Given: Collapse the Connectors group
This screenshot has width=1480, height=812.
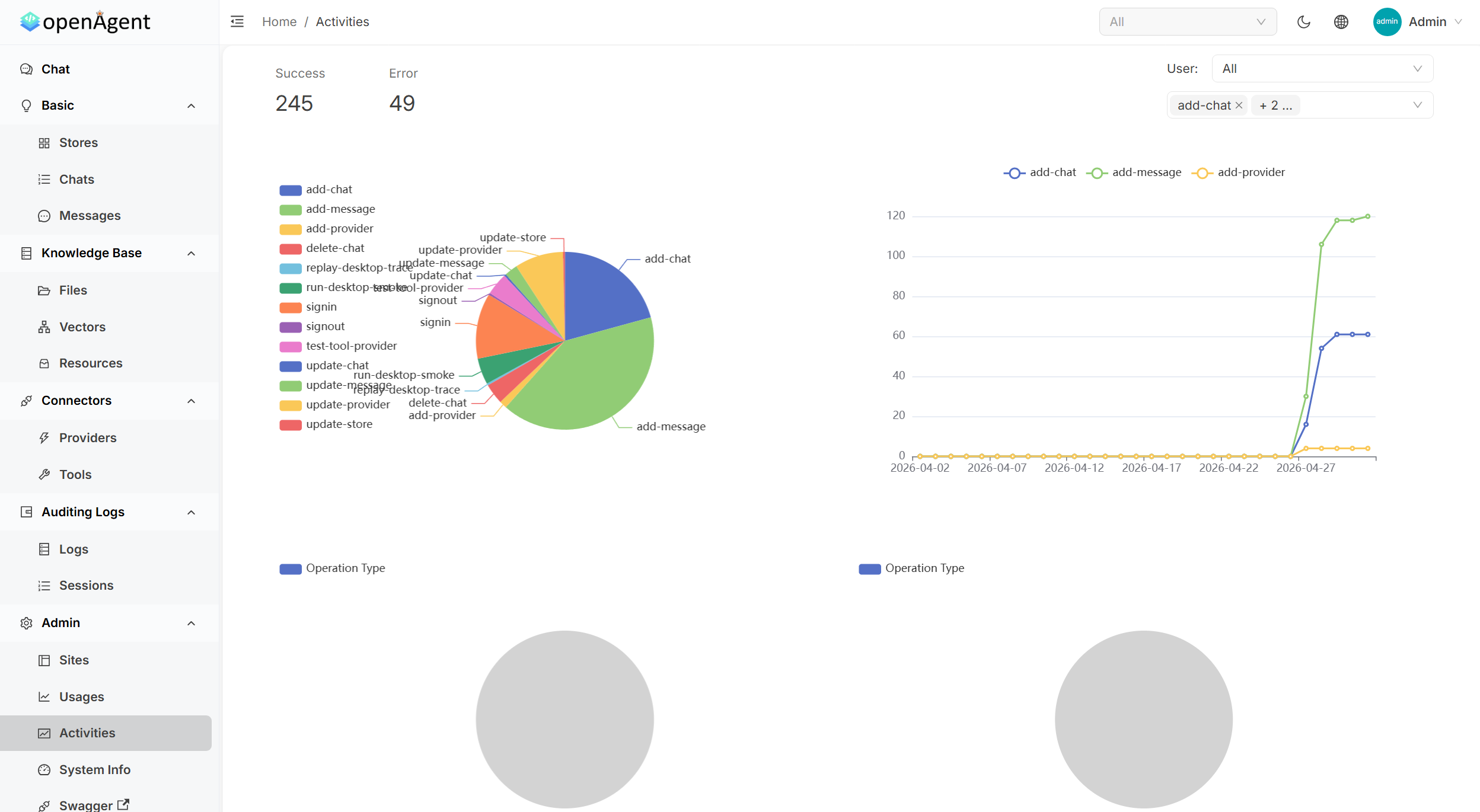Looking at the screenshot, I should click(191, 401).
